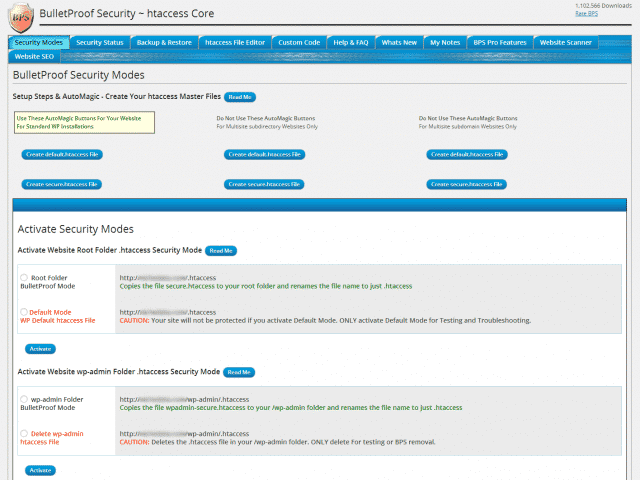Screen dimensions: 640x480
Task: Select Root Folder BulletProof Mode radio button
Action: tap(24, 278)
